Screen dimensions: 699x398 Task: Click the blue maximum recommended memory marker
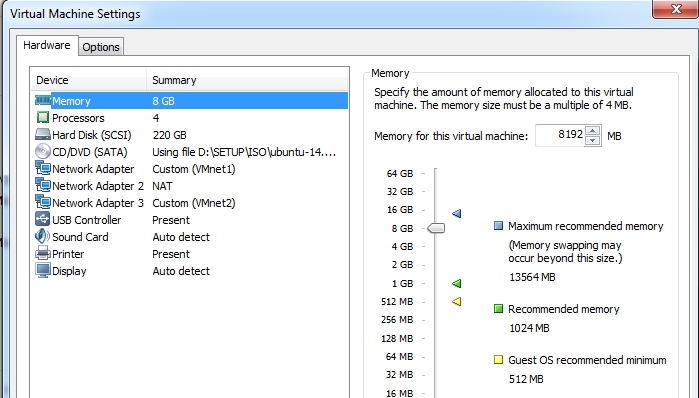pyautogui.click(x=456, y=213)
